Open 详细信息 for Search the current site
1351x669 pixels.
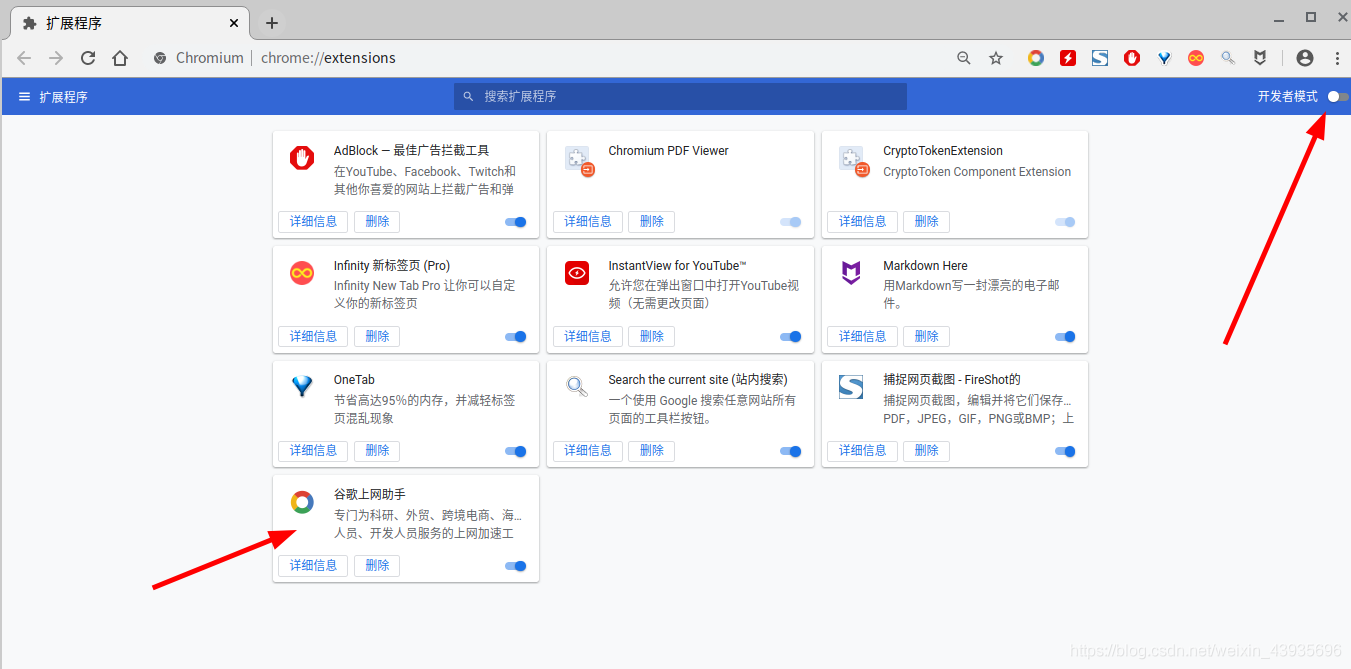pyautogui.click(x=588, y=451)
